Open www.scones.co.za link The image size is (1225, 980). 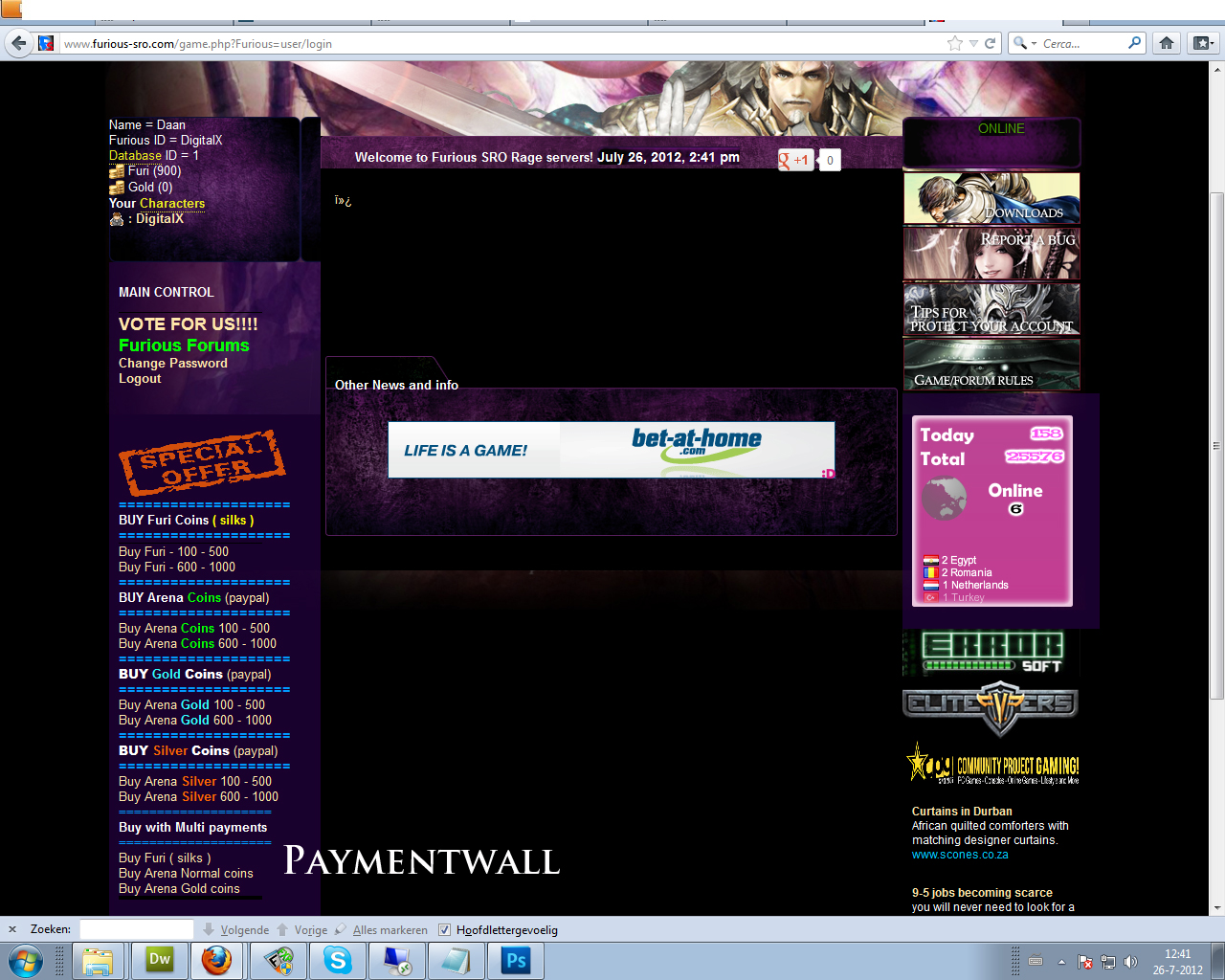pyautogui.click(x=960, y=856)
